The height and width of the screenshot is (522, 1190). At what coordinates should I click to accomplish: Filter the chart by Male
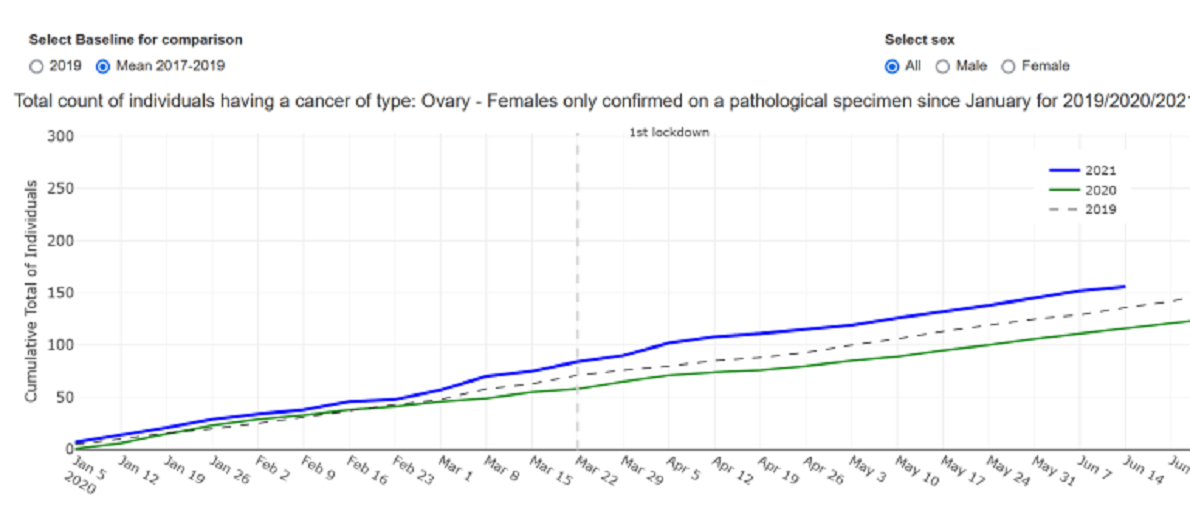[x=942, y=66]
